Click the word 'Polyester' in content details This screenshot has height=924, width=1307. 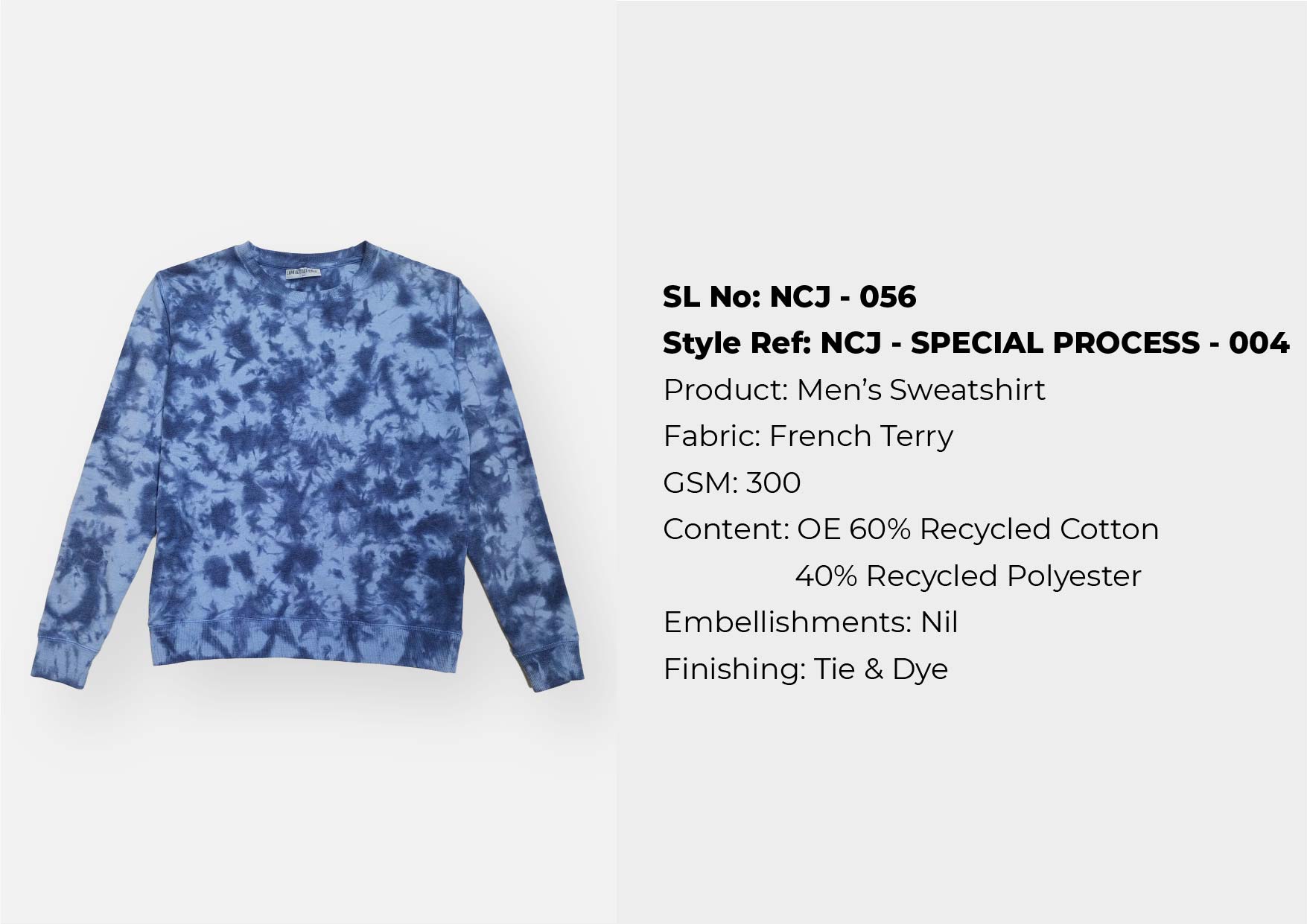point(1073,576)
